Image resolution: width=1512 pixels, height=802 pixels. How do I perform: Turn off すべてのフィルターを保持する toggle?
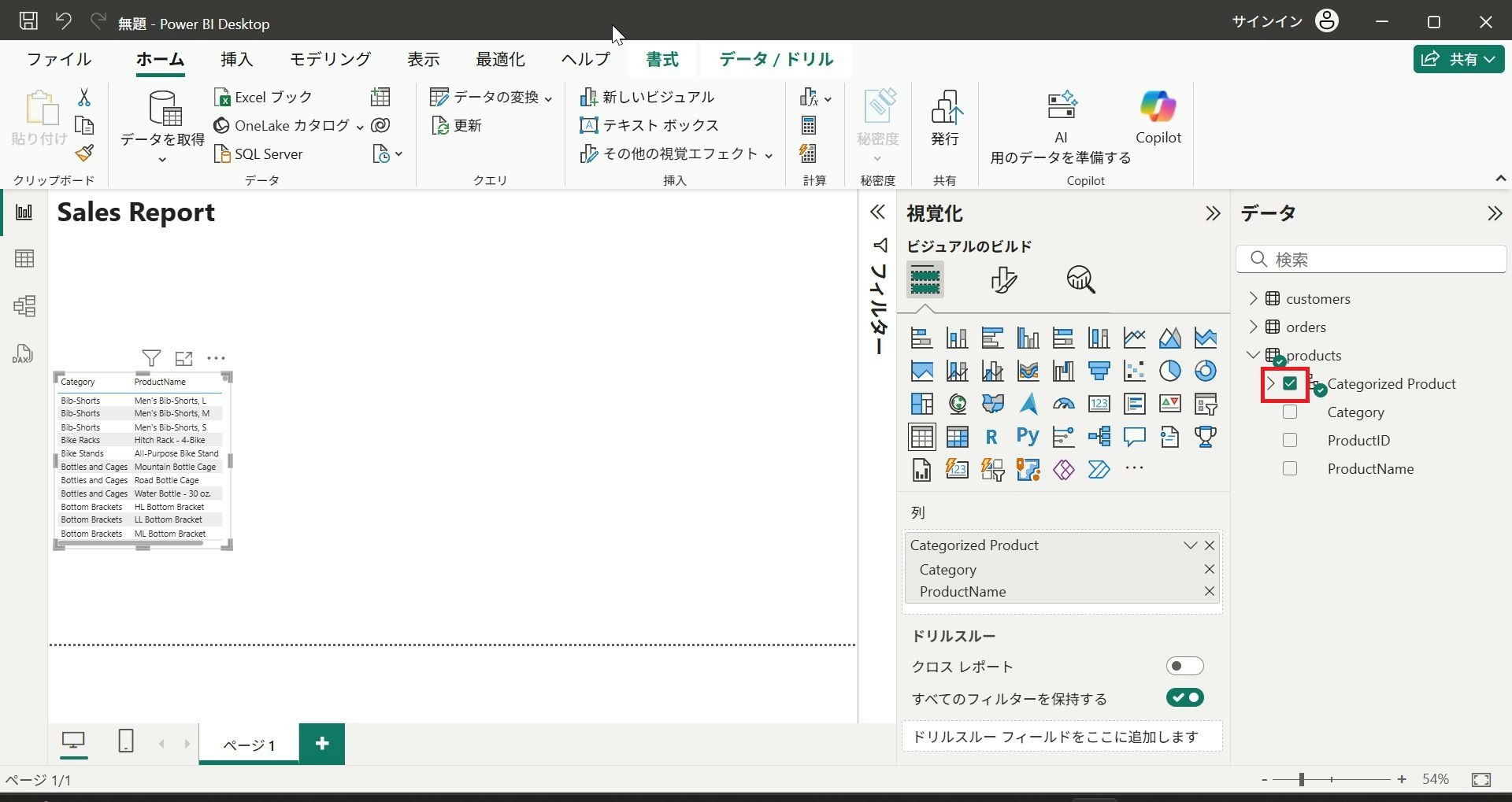pos(1184,698)
